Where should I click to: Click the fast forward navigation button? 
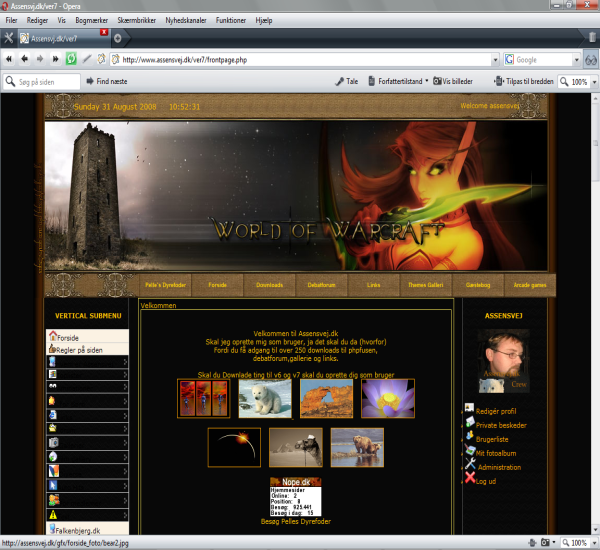[x=55, y=59]
